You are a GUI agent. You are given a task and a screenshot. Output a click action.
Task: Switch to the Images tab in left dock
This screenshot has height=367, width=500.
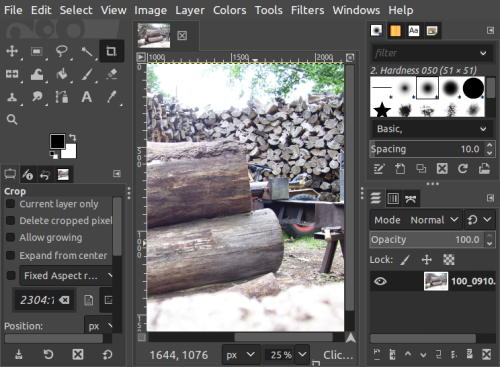coord(63,174)
